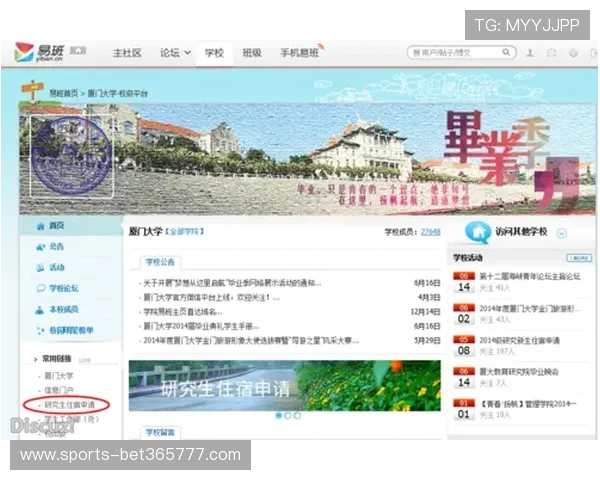Select the third carousel dot
600x480 pixels.
[x=297, y=415]
